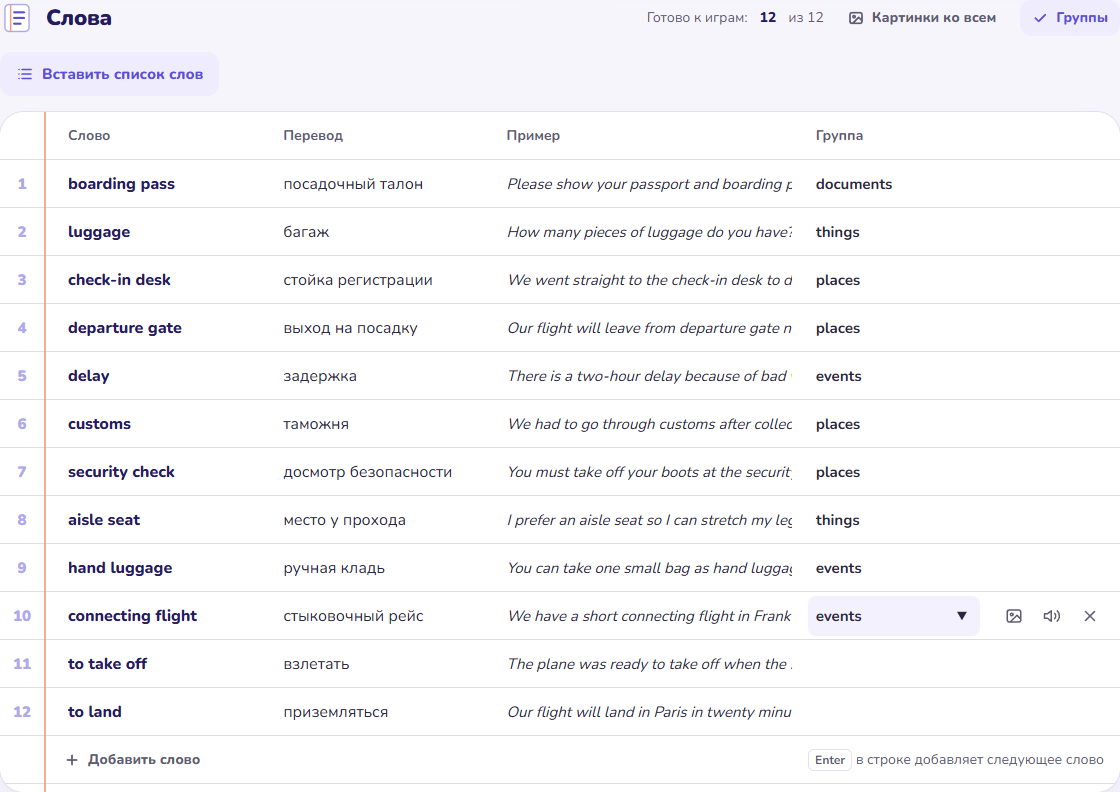Edit translation место у прохода

pyautogui.click(x=344, y=520)
